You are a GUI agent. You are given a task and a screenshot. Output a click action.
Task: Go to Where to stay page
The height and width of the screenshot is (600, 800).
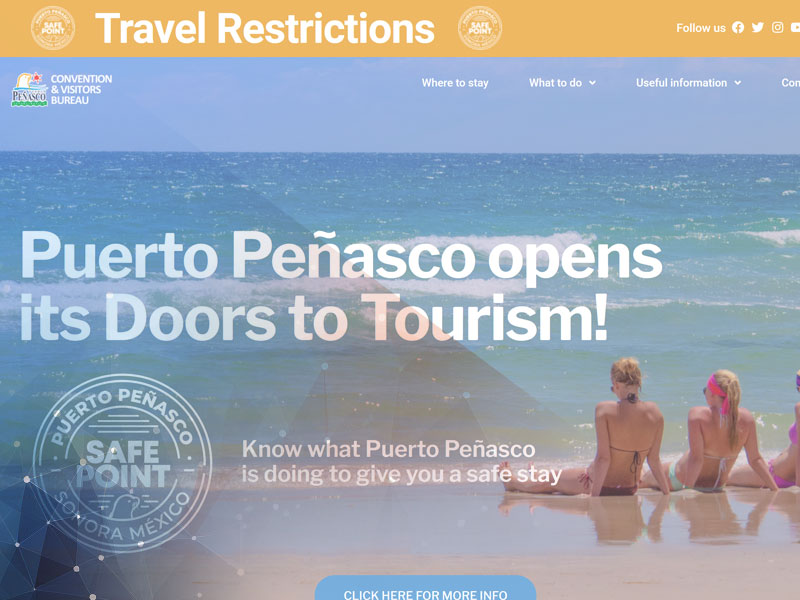(455, 83)
